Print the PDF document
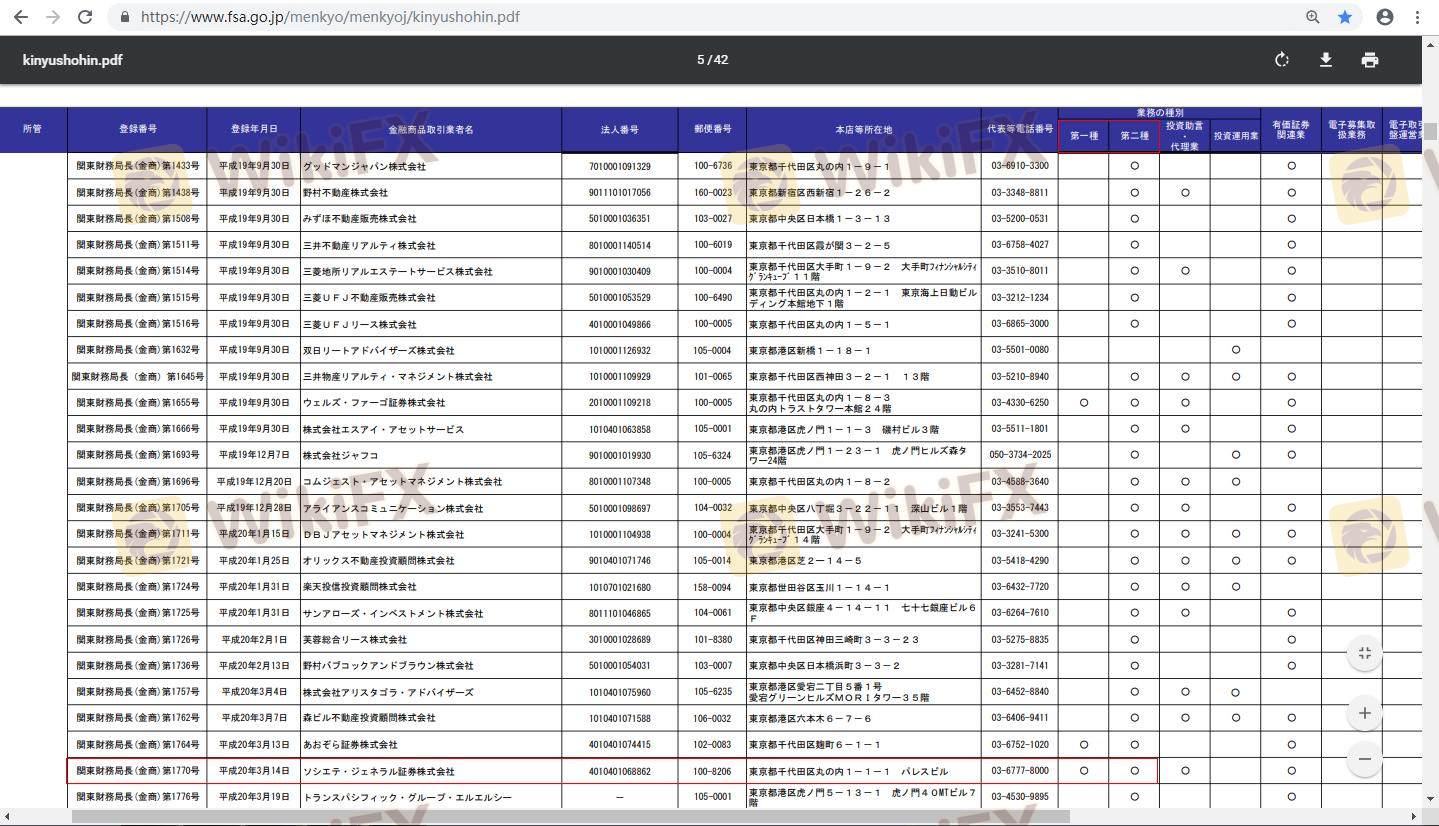The width and height of the screenshot is (1439, 826). 1370,60
